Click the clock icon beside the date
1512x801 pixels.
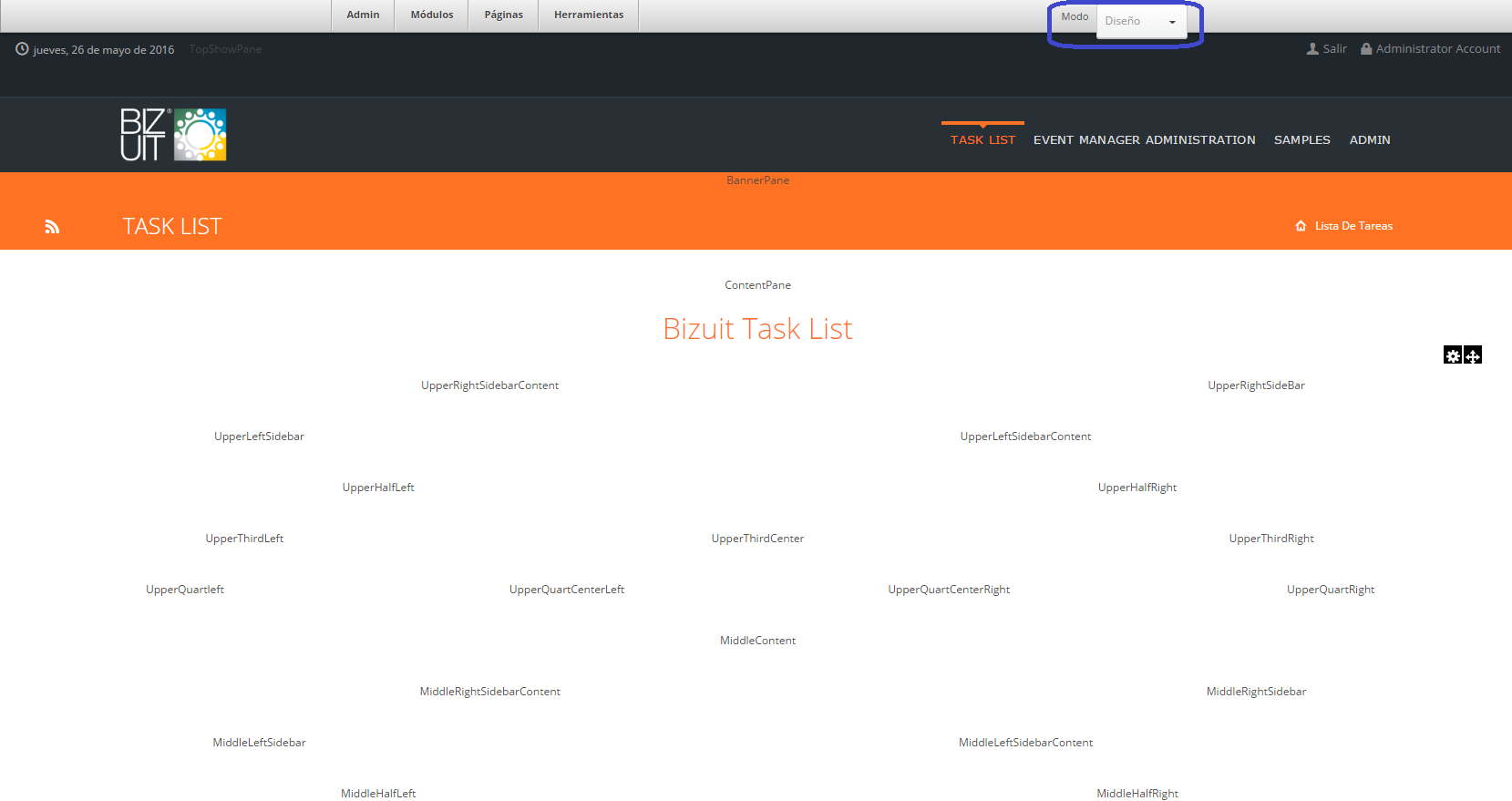coord(22,49)
